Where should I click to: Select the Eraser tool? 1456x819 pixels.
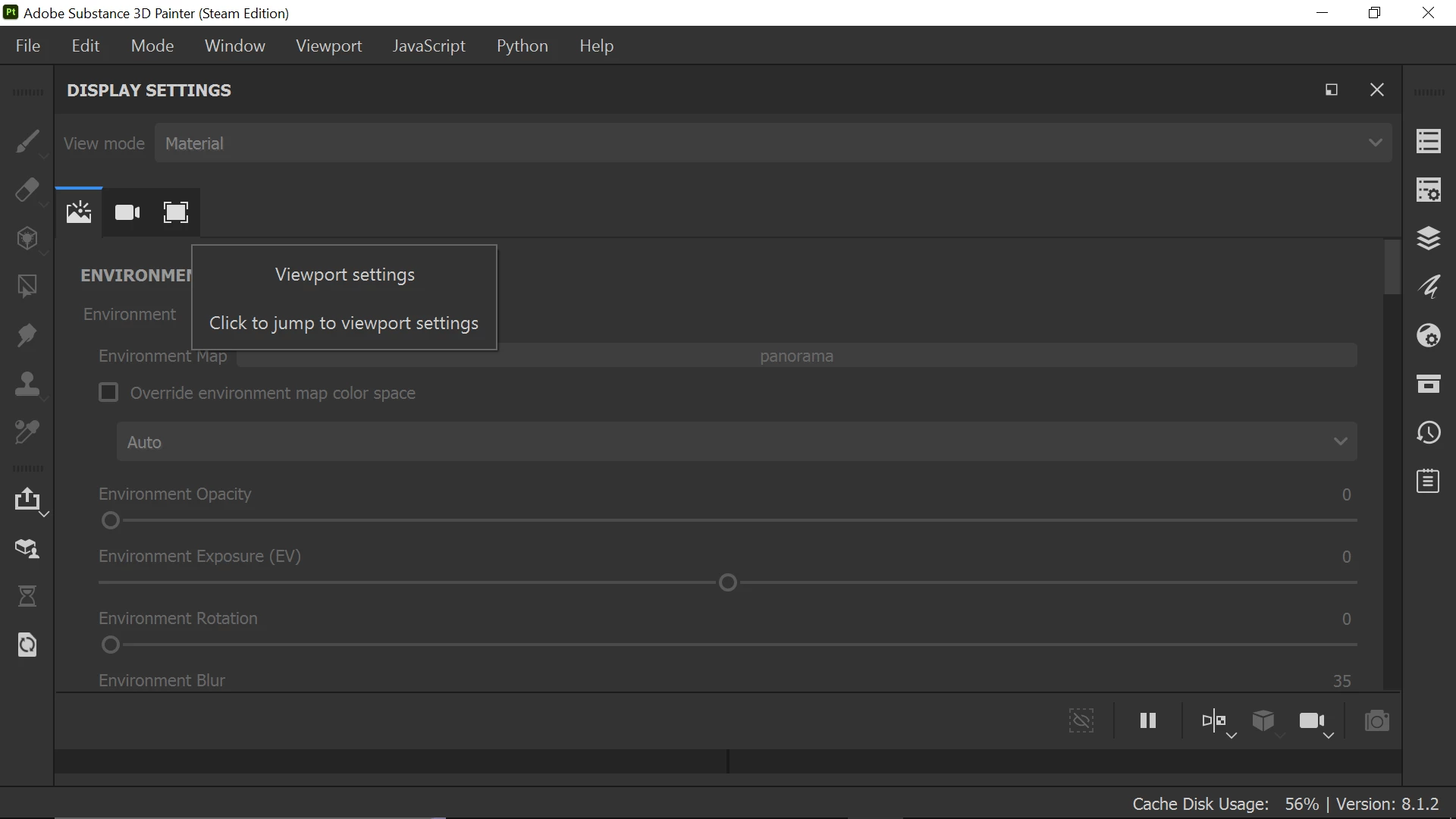tap(27, 190)
